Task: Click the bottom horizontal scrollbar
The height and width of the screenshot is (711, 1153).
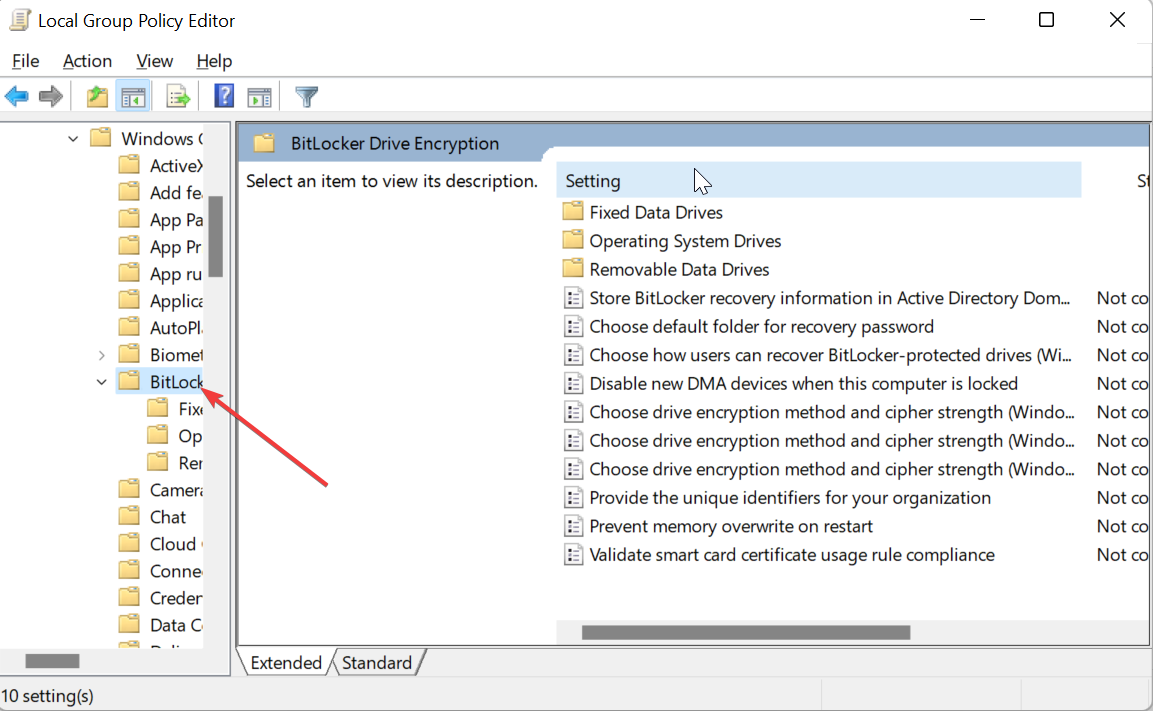Action: point(744,632)
